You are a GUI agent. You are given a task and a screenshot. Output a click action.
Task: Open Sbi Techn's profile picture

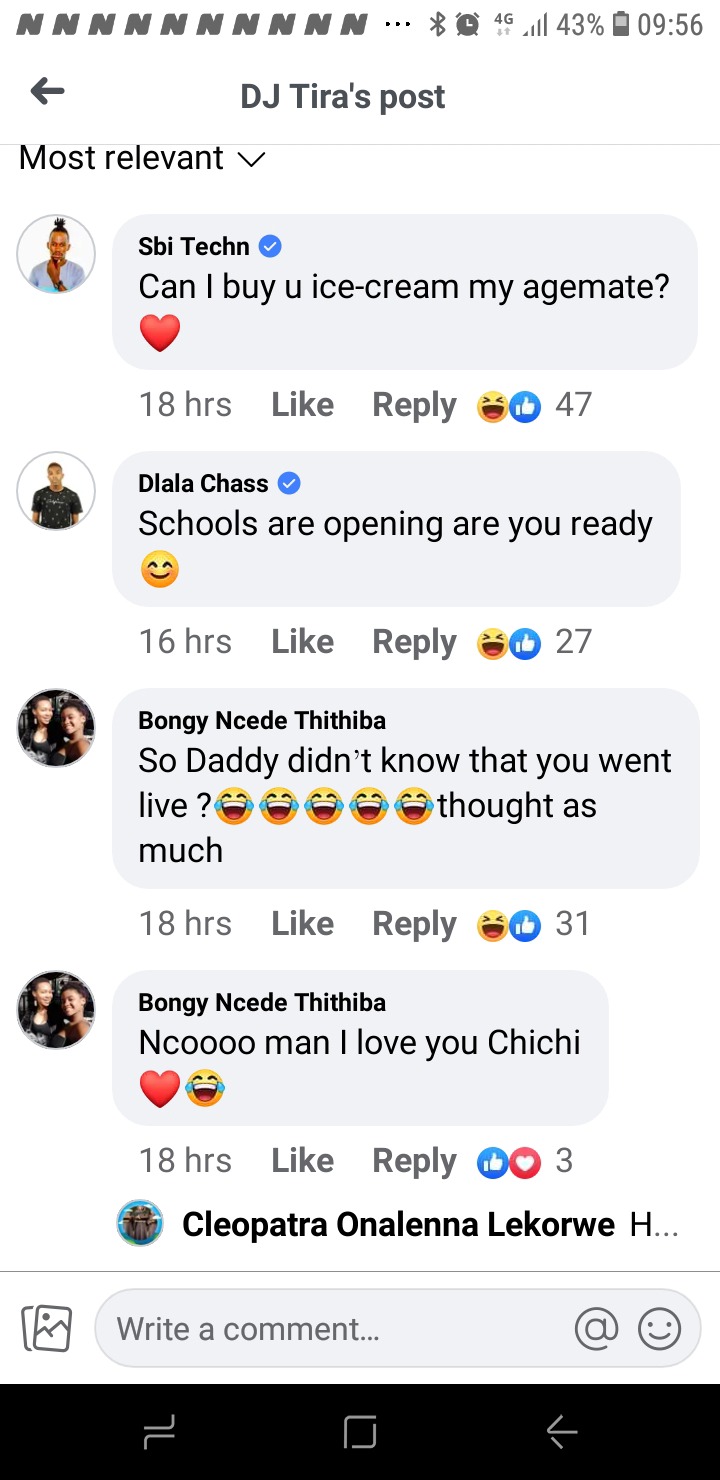click(x=56, y=254)
